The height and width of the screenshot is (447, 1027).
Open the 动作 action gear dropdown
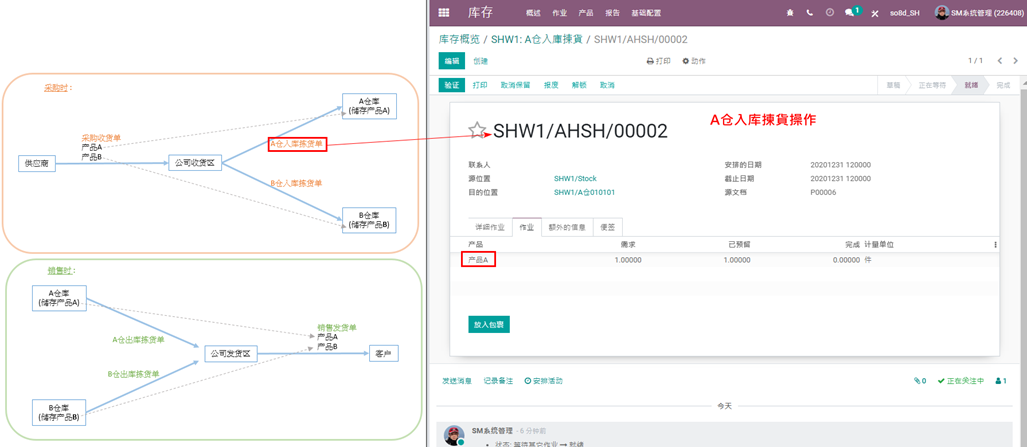point(694,61)
